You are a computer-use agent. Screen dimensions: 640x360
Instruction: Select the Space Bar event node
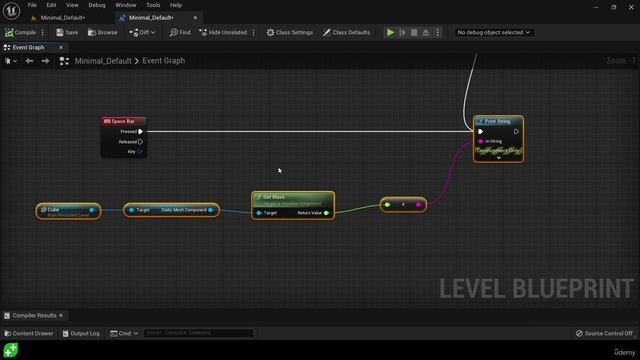point(123,121)
